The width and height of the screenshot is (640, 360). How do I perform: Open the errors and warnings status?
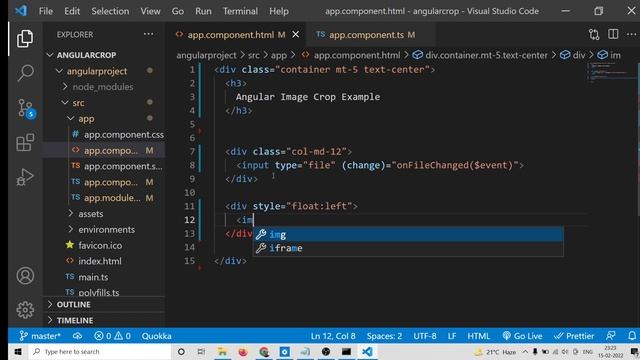coord(112,336)
